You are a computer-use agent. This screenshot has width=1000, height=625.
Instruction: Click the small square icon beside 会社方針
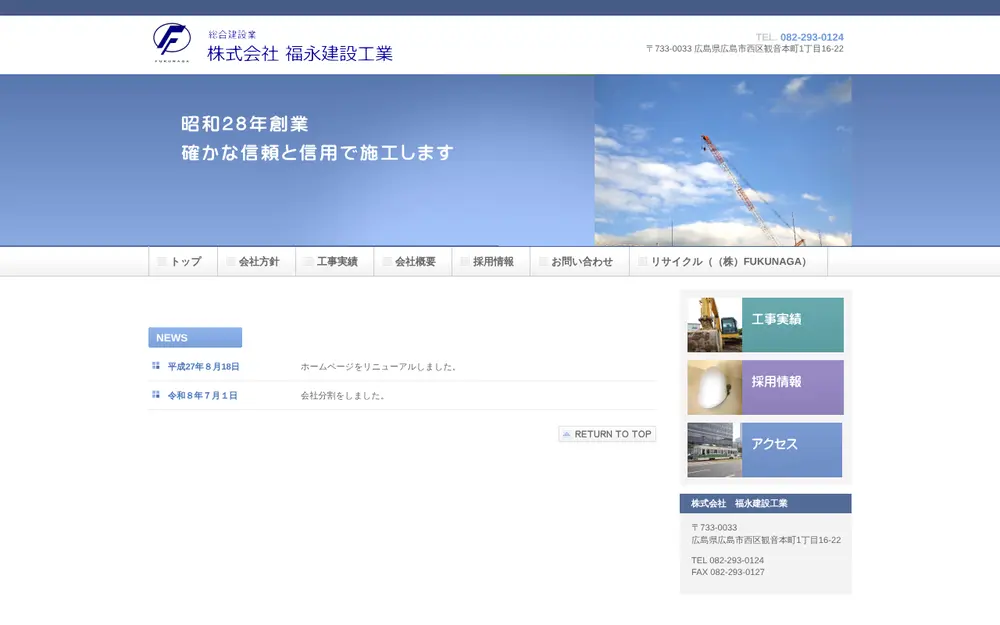[231, 261]
